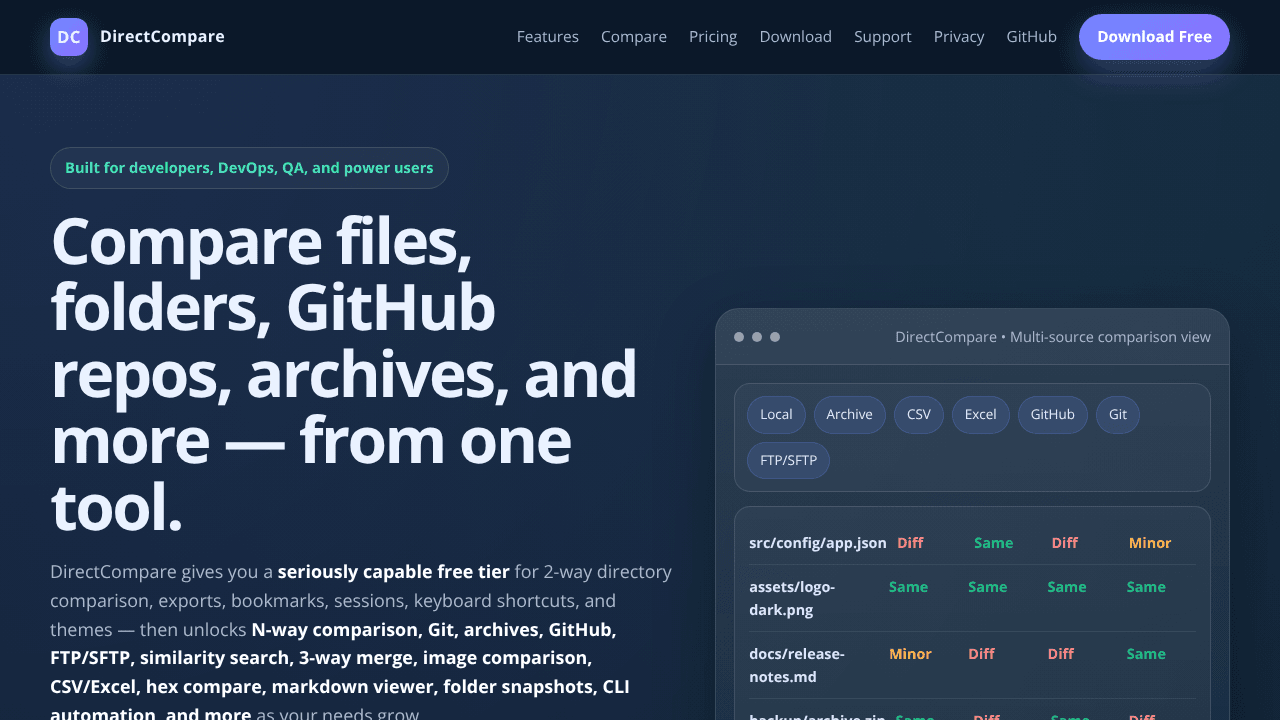The image size is (1280, 720).
Task: Click the Download Free button
Action: coord(1154,37)
